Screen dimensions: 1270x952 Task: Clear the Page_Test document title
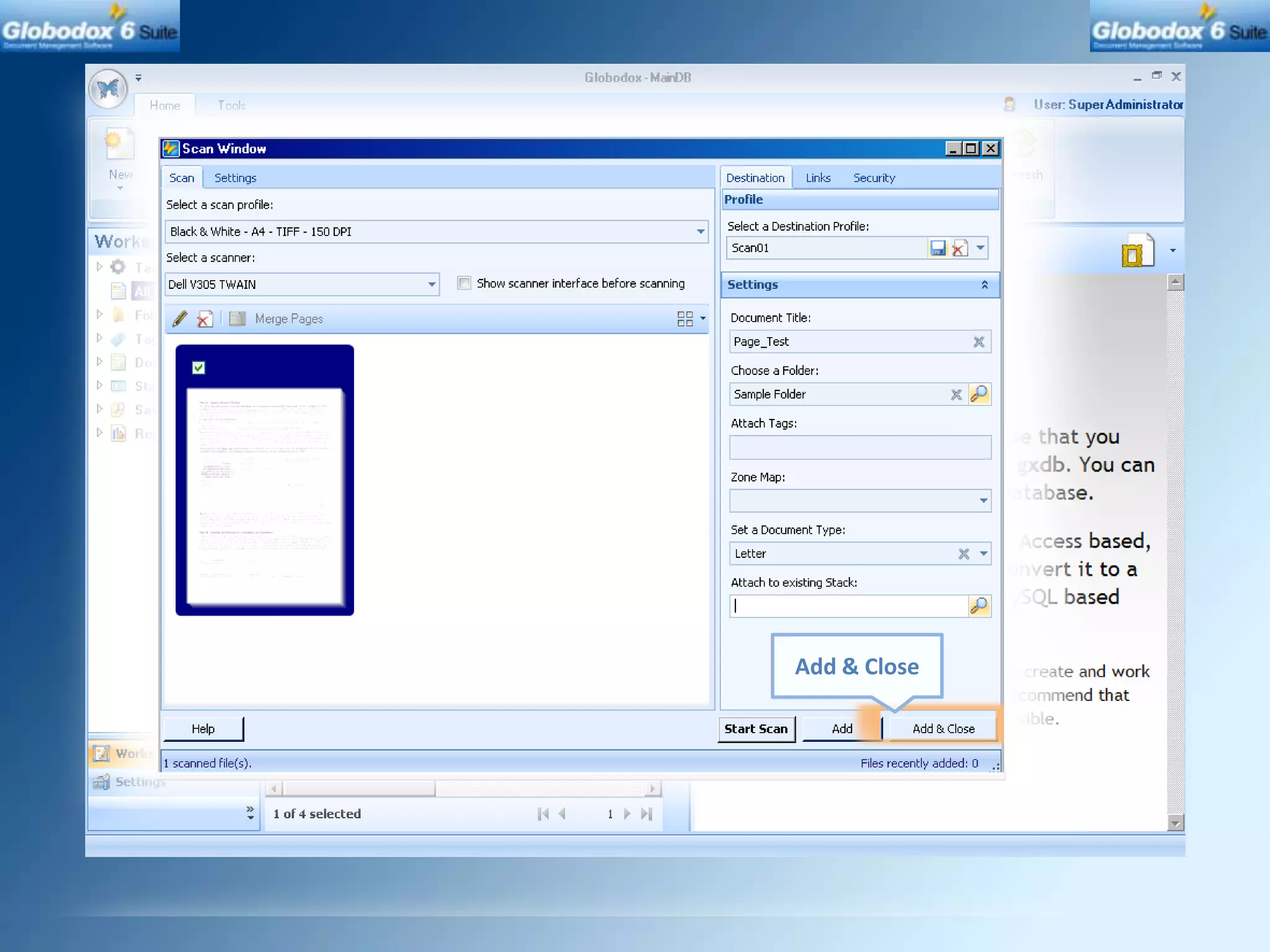(x=979, y=342)
